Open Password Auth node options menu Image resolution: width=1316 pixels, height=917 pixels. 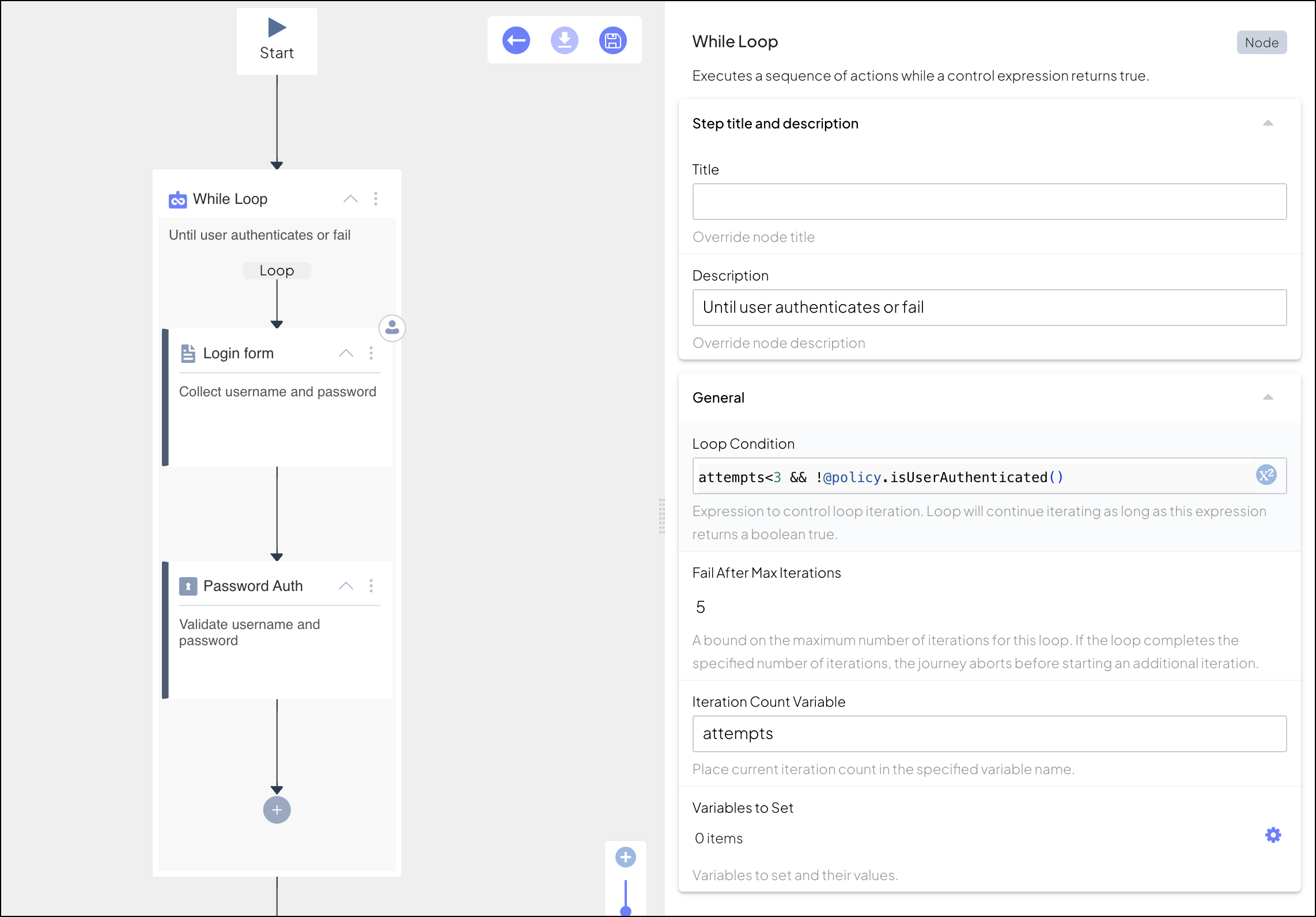click(371, 586)
